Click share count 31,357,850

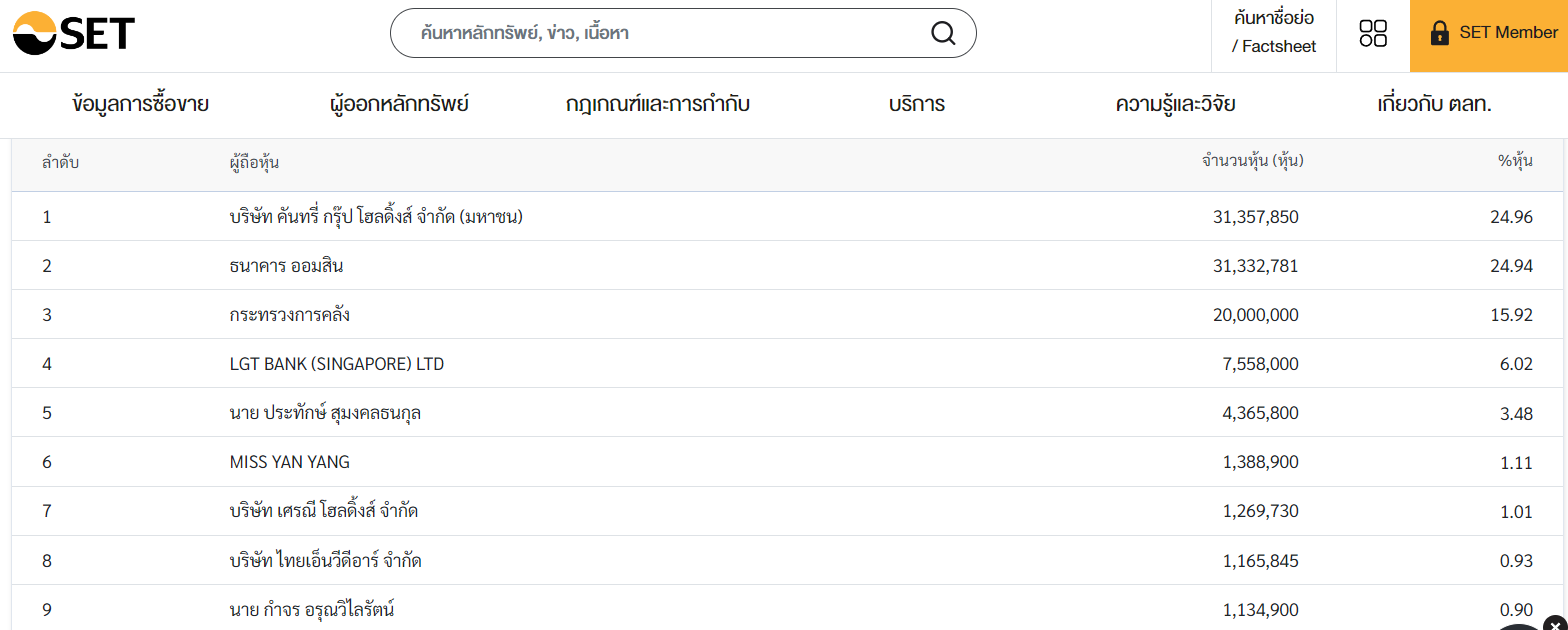tap(1255, 217)
